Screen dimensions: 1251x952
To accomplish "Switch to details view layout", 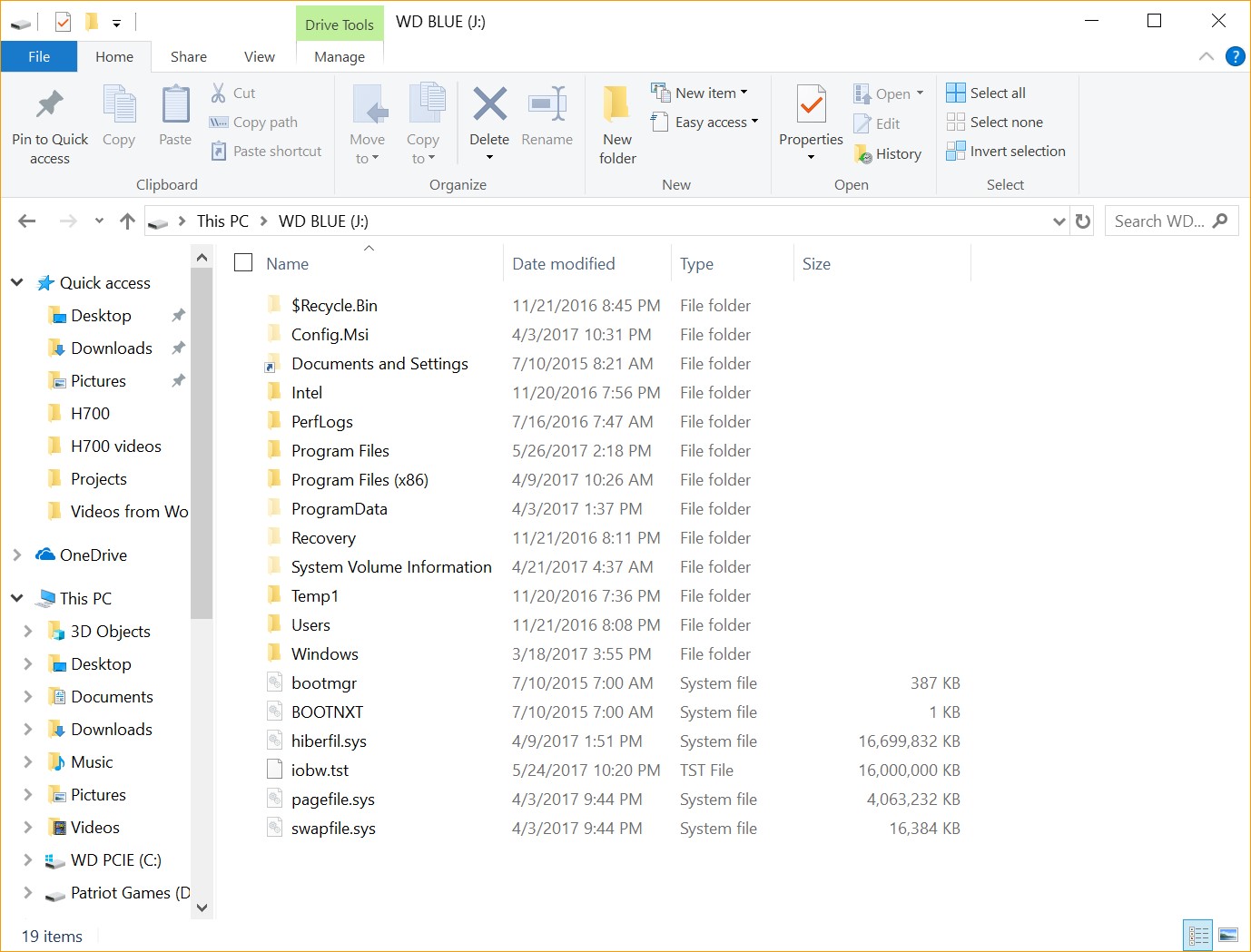I will click(1198, 935).
